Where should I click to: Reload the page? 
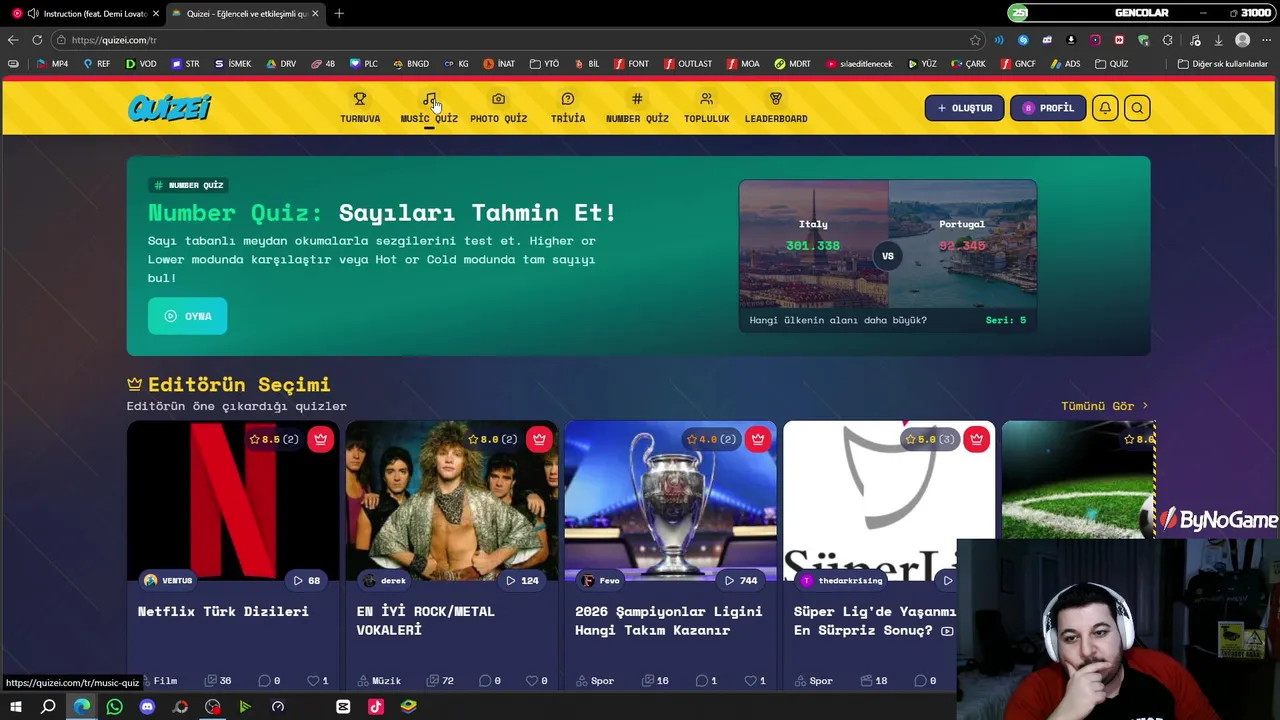point(37,40)
